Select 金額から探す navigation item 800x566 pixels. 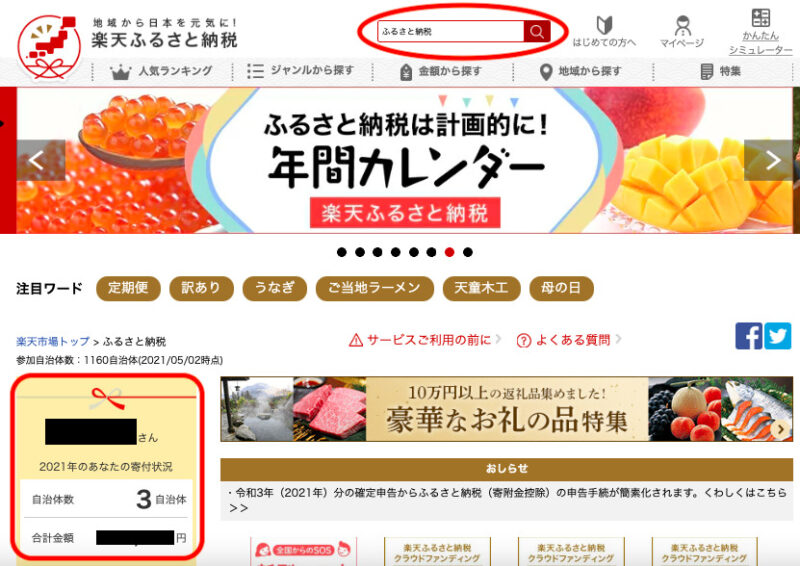tap(441, 71)
